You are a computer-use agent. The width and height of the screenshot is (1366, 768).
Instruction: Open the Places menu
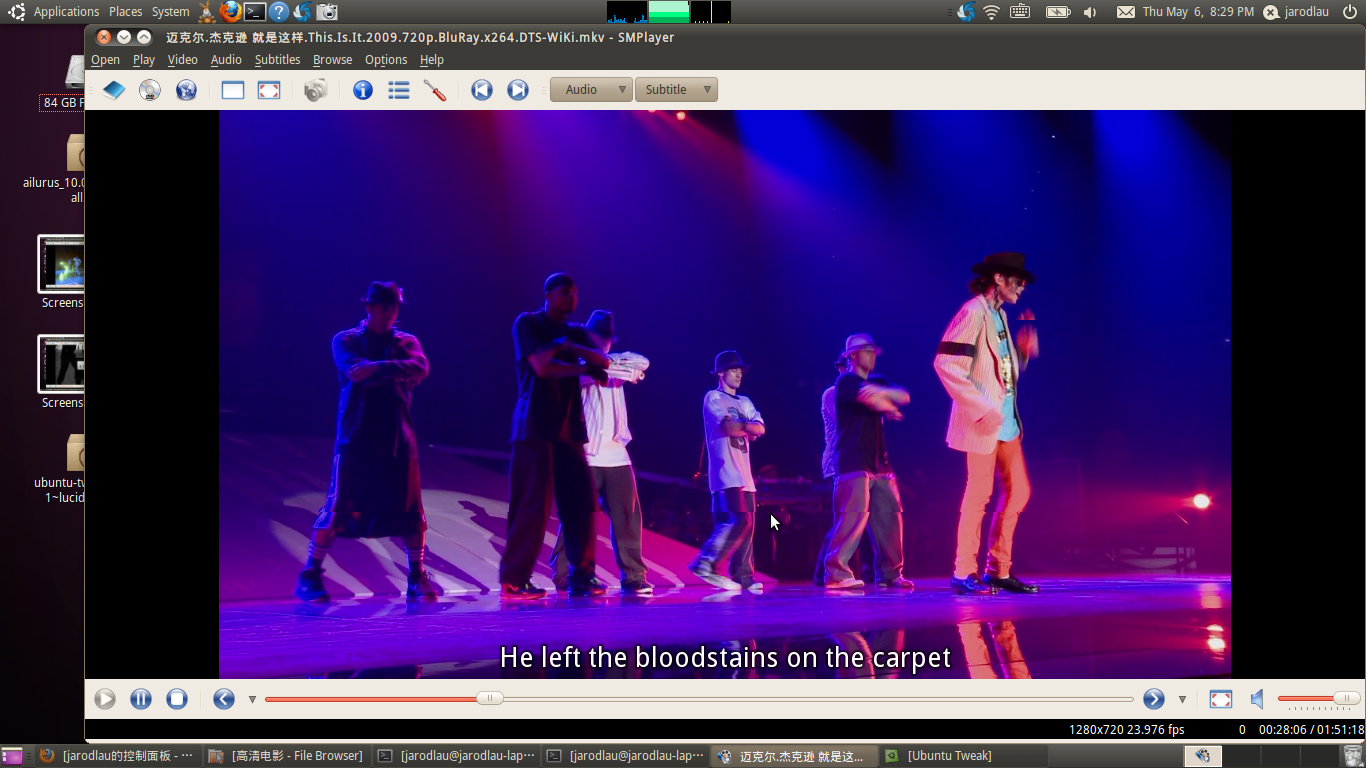click(126, 12)
